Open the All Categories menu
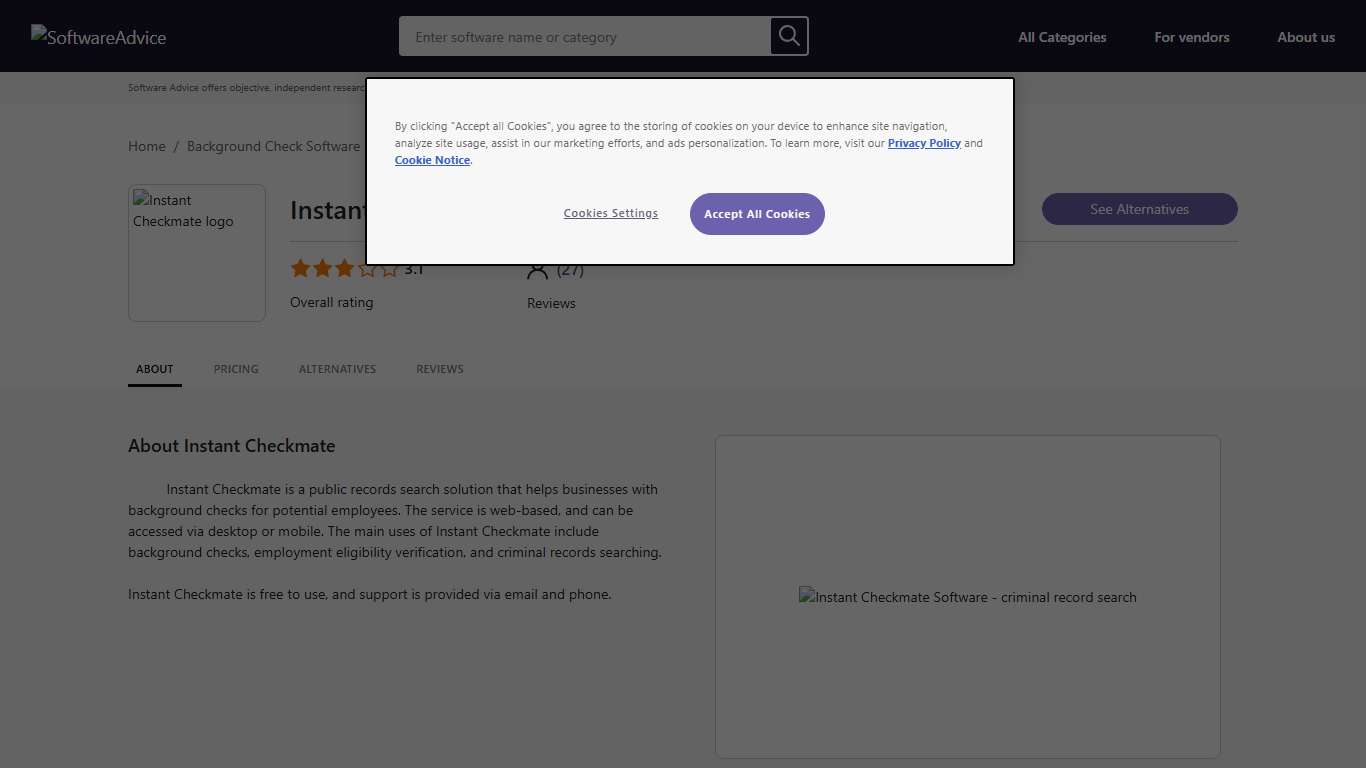This screenshot has width=1366, height=768. tap(1062, 37)
